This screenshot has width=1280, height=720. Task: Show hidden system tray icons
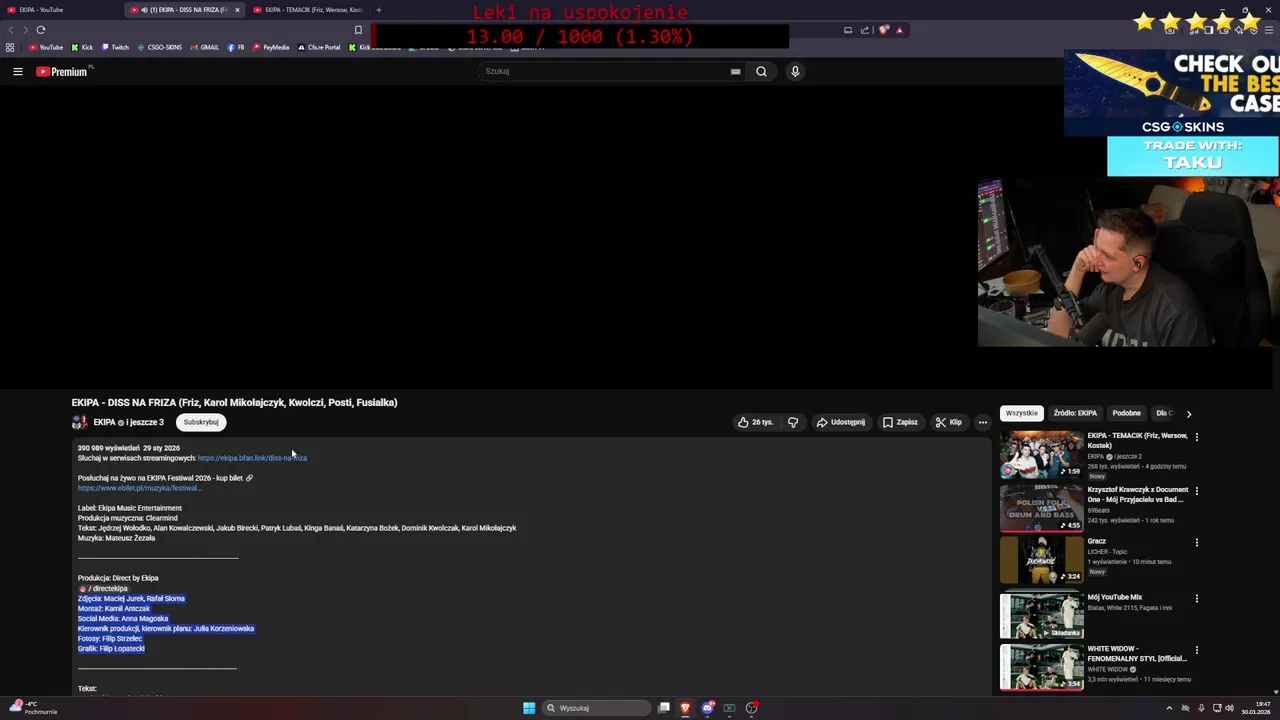click(1169, 708)
